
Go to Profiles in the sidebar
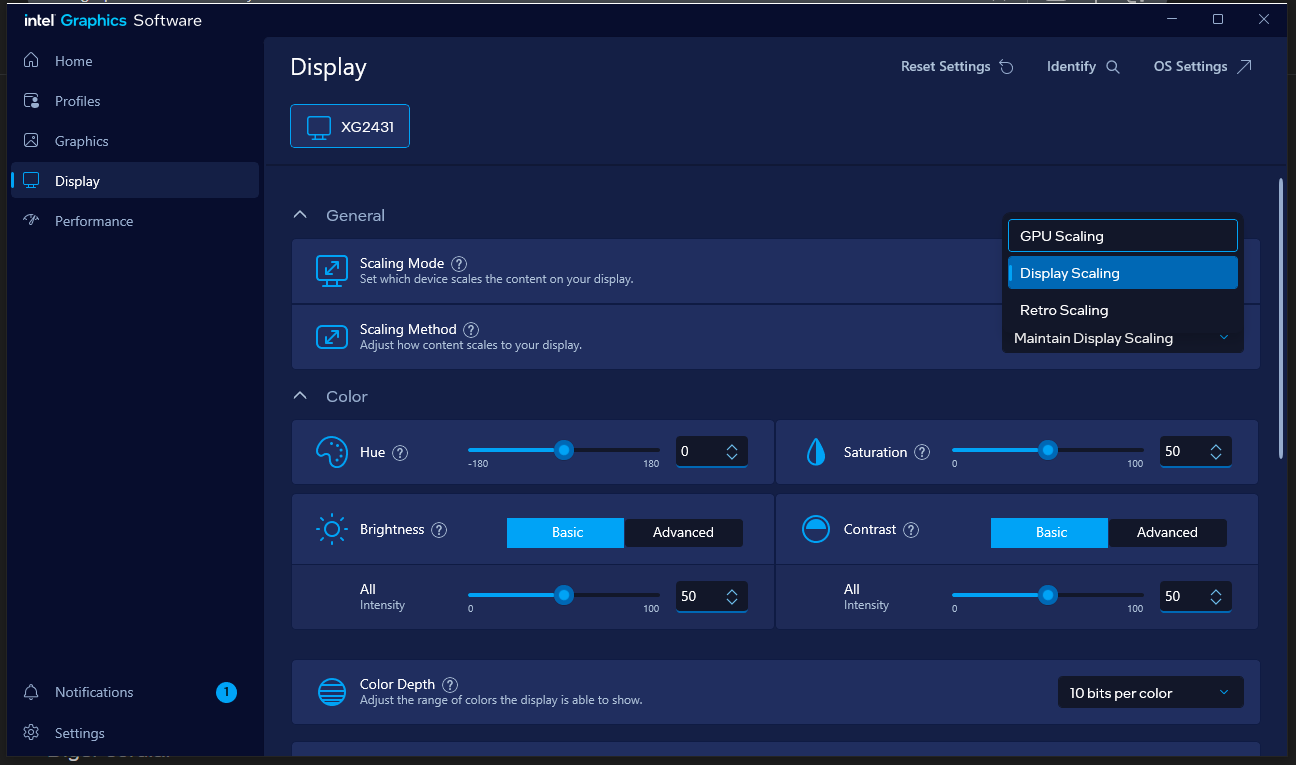click(135, 101)
